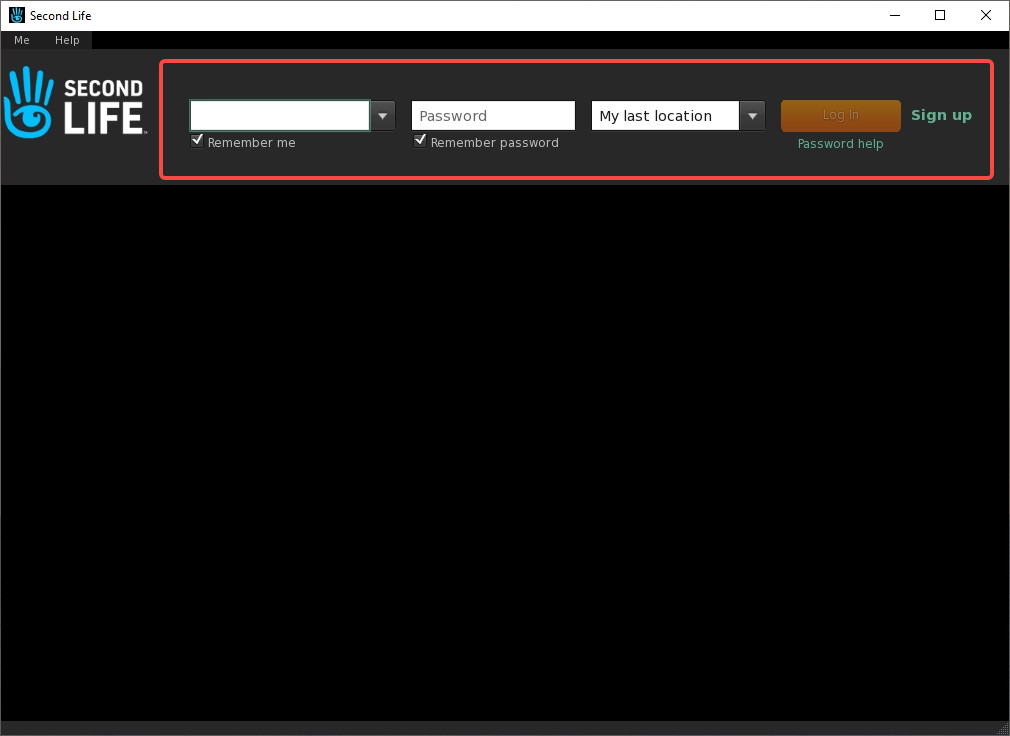This screenshot has height=736, width=1010.
Task: Follow the Sign up link
Action: (941, 115)
